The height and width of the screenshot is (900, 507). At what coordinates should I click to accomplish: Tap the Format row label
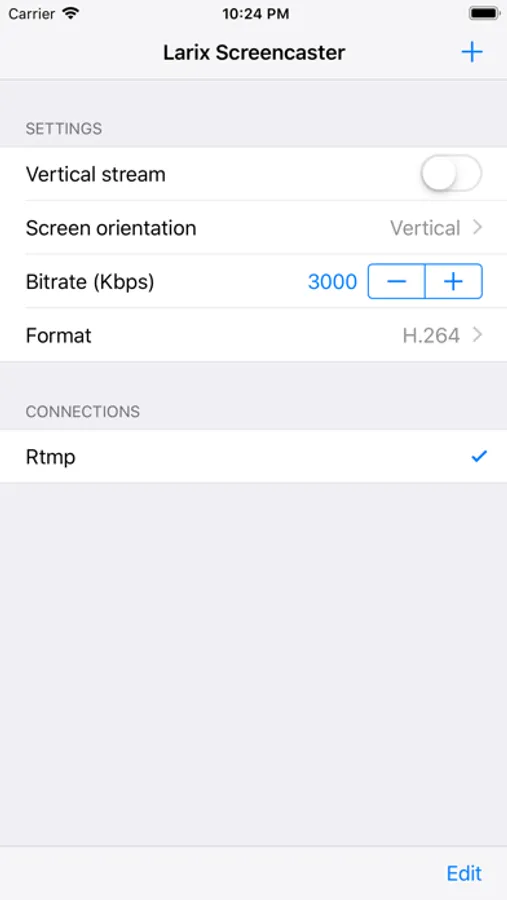click(x=59, y=335)
